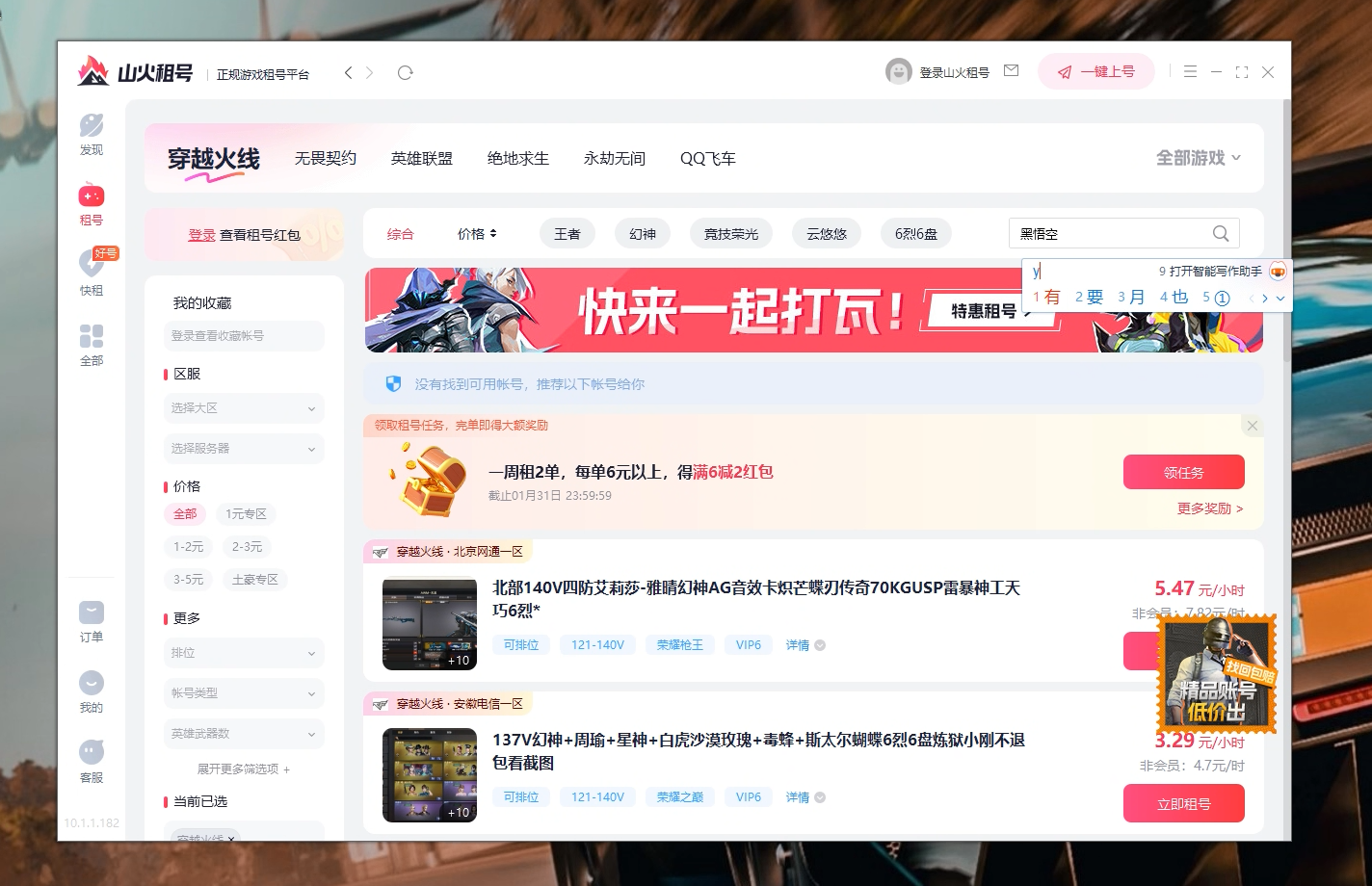
Task: Open the 北部140V listing thumbnail
Action: 430,624
